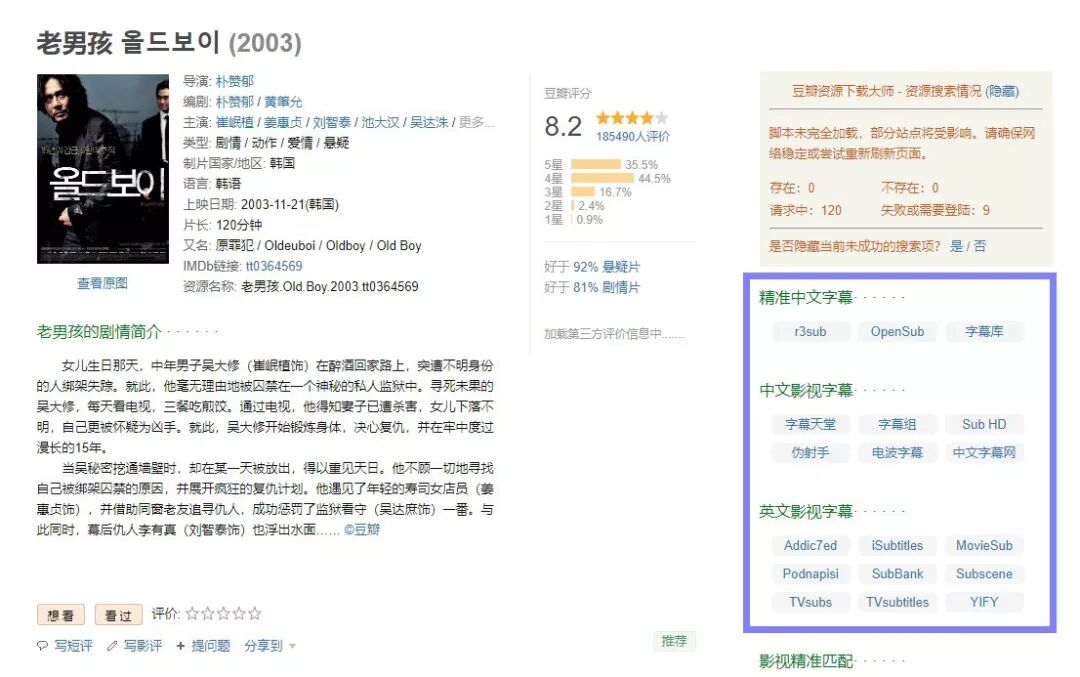Screen dimensions: 1080x677
Task: Click the speech bubble icon beside 写短评
Action: [x=44, y=644]
